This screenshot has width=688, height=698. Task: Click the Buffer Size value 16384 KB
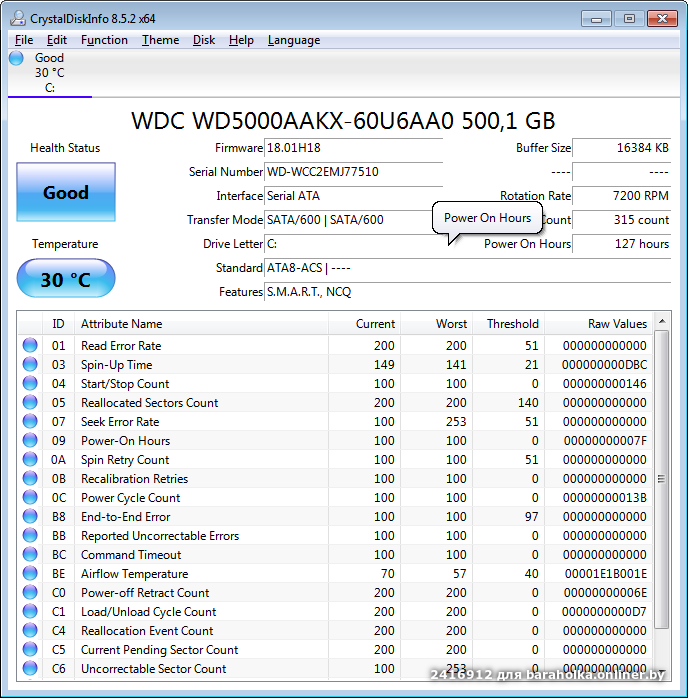(x=621, y=148)
